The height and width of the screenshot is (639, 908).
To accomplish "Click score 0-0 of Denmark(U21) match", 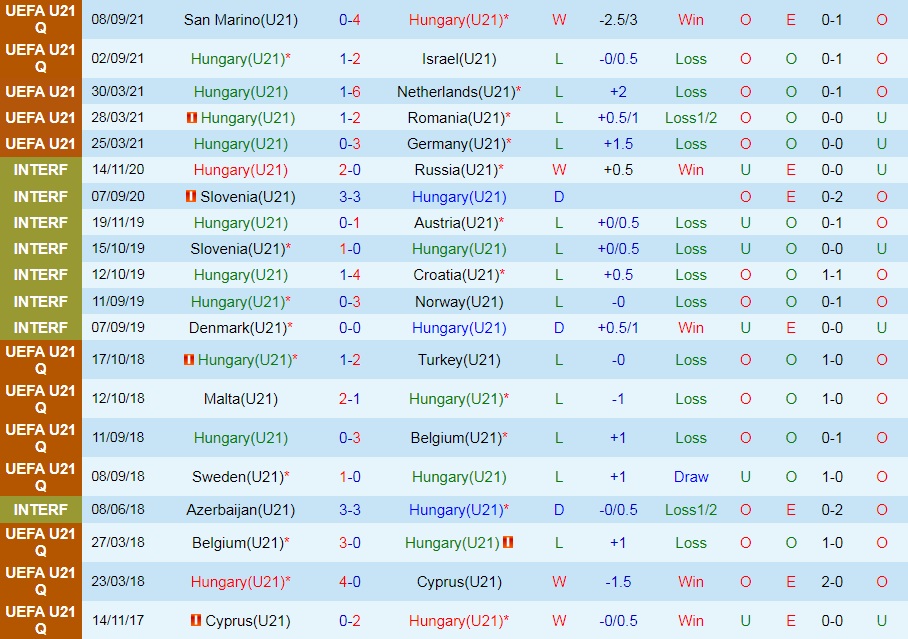I will (x=350, y=328).
